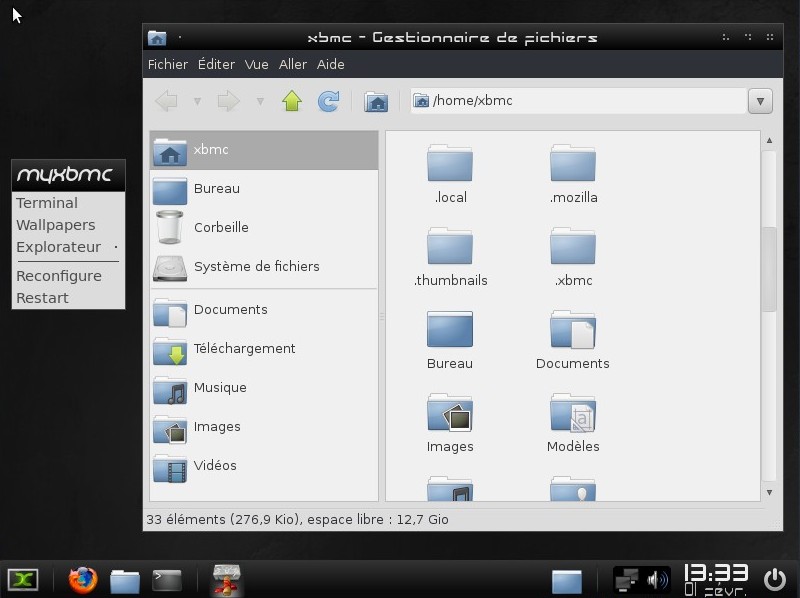Select Images in the sidebar
The width and height of the screenshot is (800, 598).
point(264,427)
